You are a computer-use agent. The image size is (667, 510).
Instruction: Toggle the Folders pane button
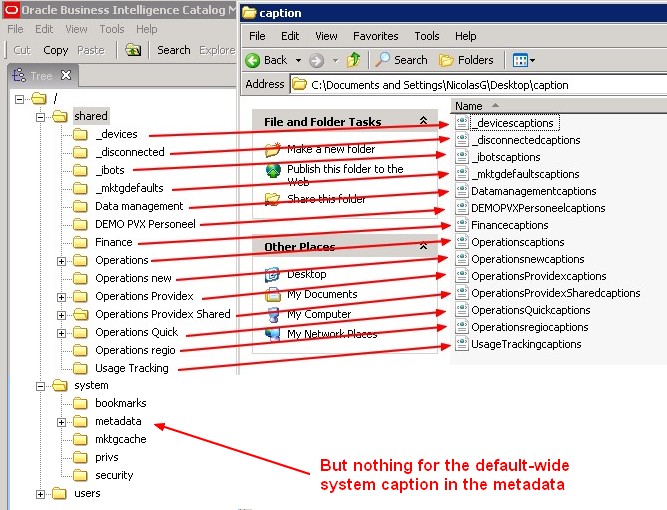tap(466, 60)
